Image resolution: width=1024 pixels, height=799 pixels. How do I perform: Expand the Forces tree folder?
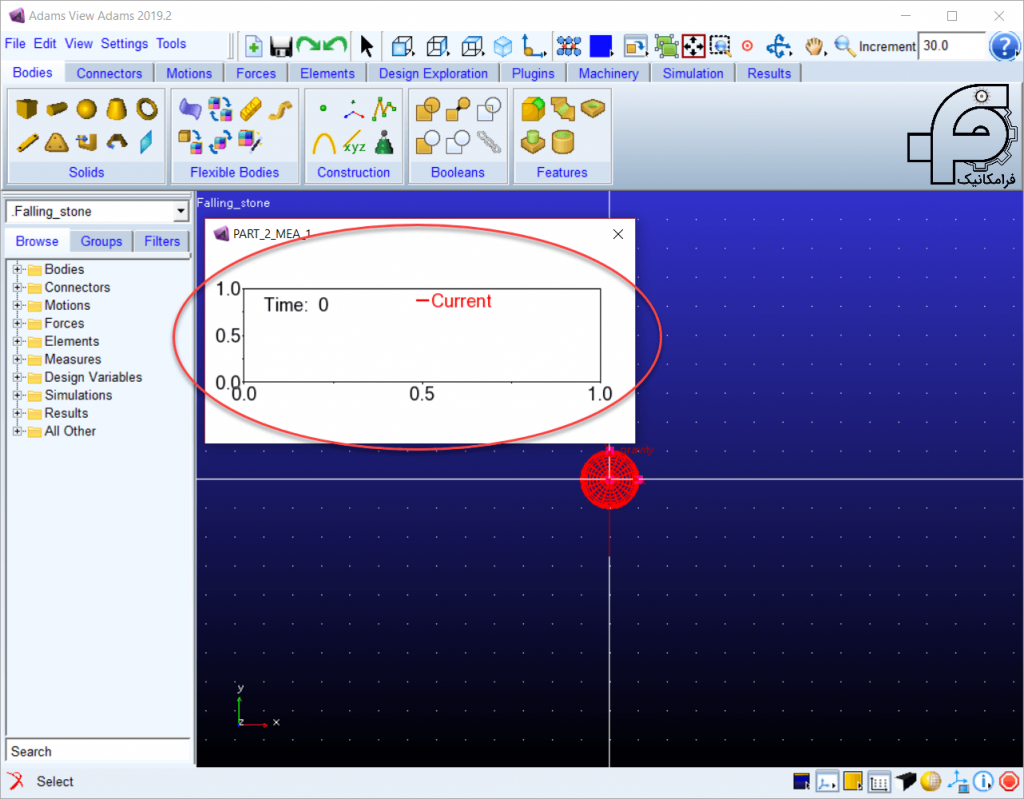[x=18, y=323]
